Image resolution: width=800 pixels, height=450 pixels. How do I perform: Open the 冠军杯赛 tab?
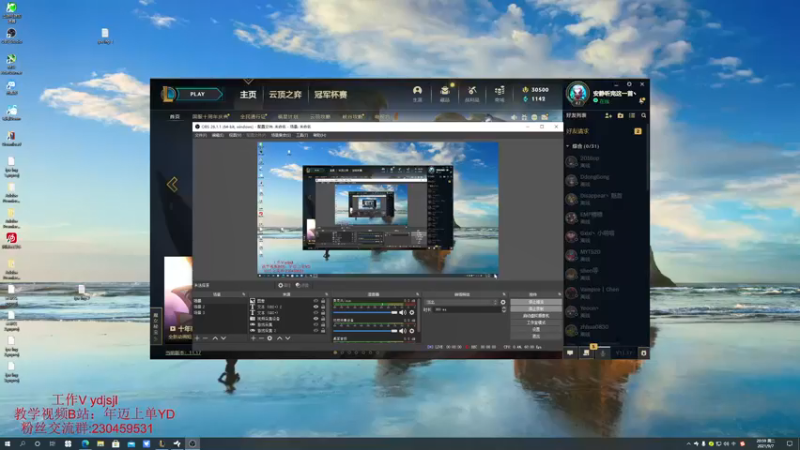331,95
